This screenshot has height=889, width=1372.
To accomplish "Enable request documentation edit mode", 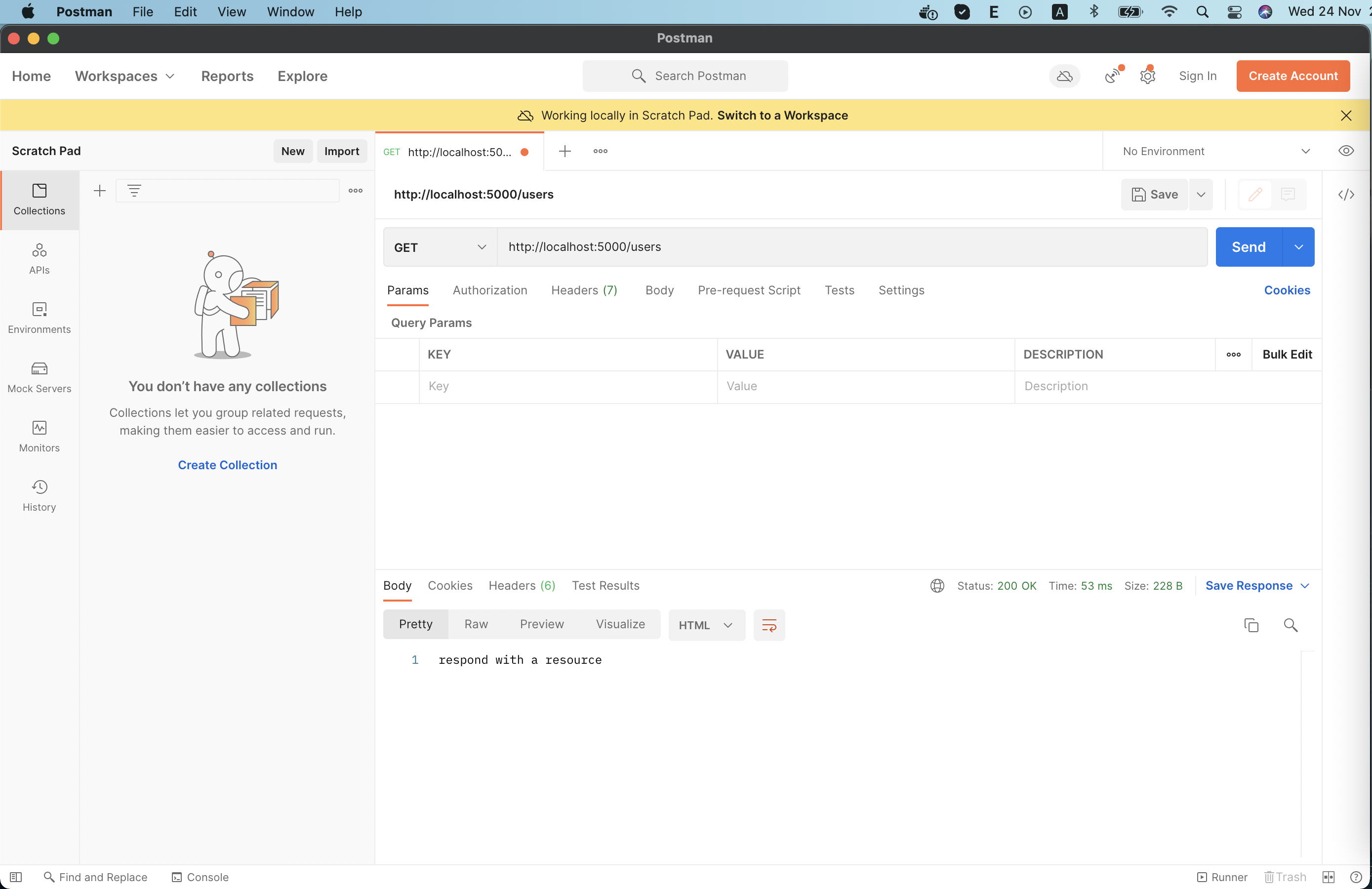I will click(x=1254, y=195).
